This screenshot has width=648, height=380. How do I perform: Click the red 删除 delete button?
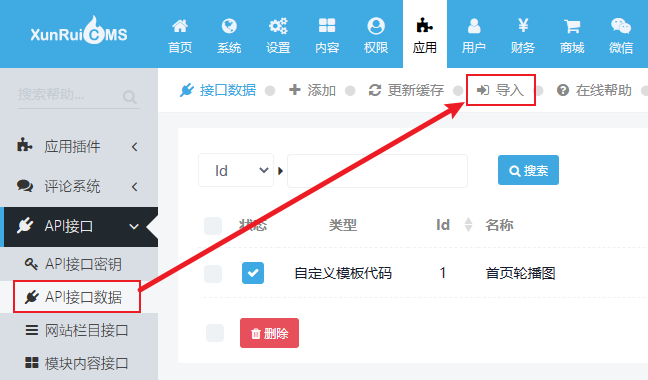pos(269,333)
